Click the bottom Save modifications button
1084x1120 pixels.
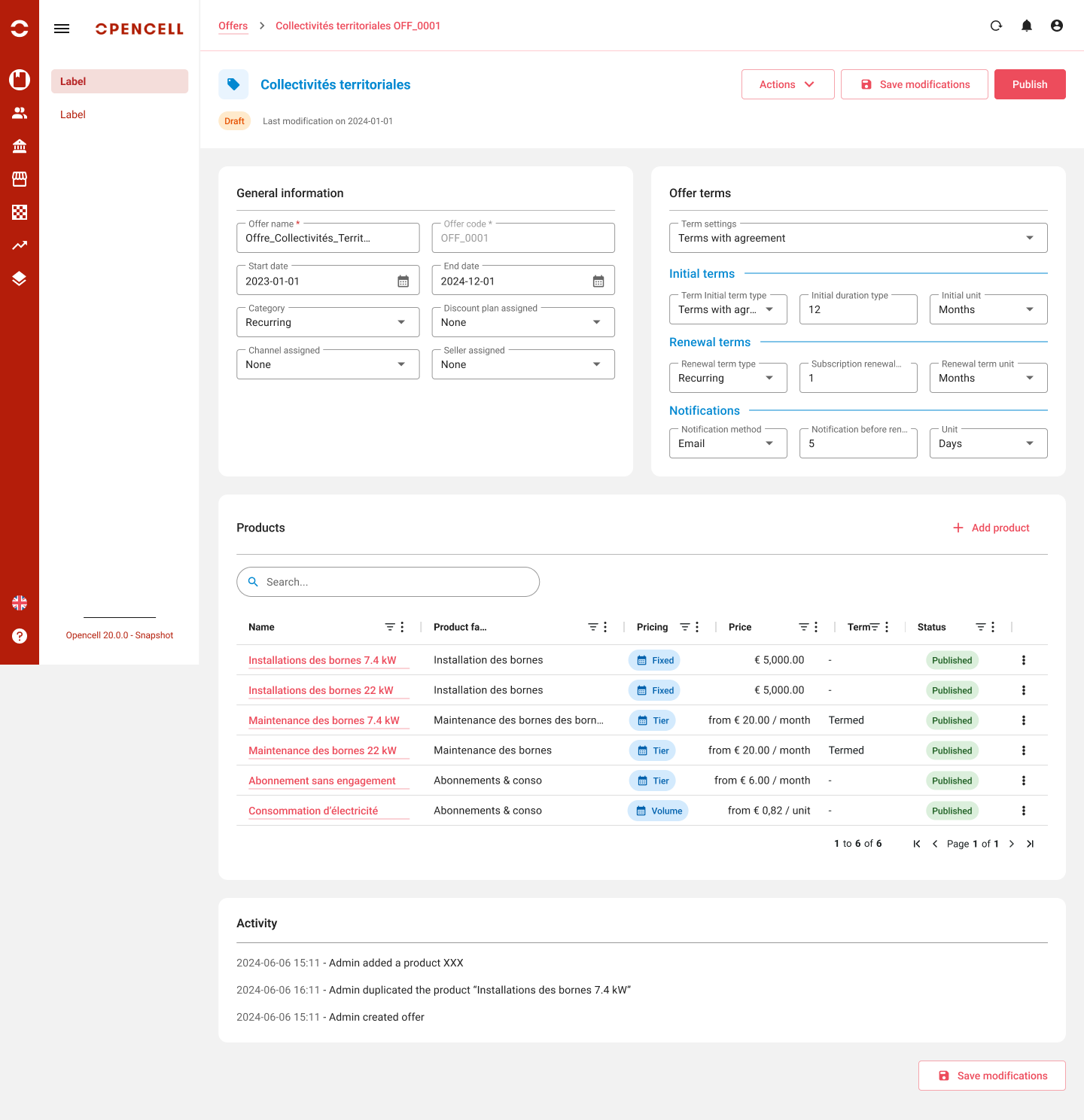[x=992, y=1076]
